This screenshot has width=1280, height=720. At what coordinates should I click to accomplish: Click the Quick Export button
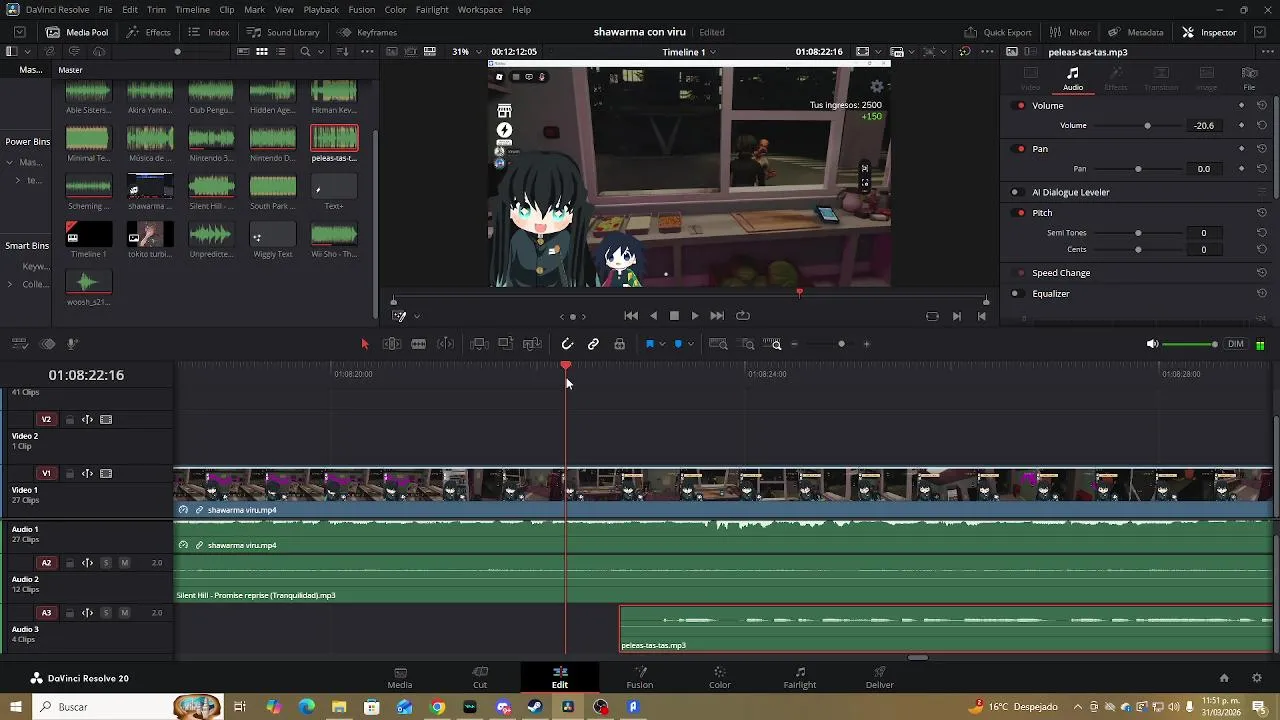coord(997,32)
